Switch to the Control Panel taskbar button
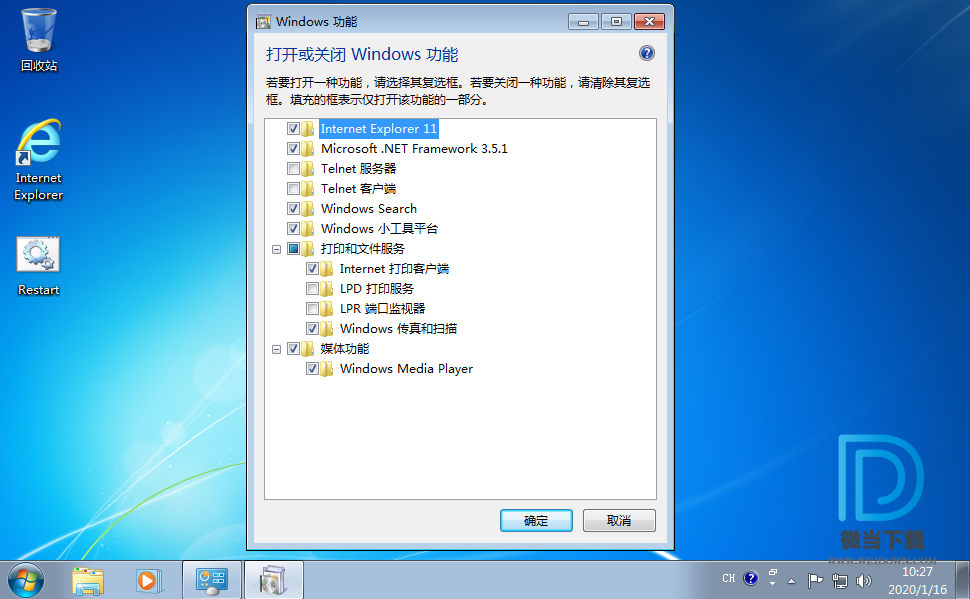Viewport: 970px width, 599px height. (212, 580)
